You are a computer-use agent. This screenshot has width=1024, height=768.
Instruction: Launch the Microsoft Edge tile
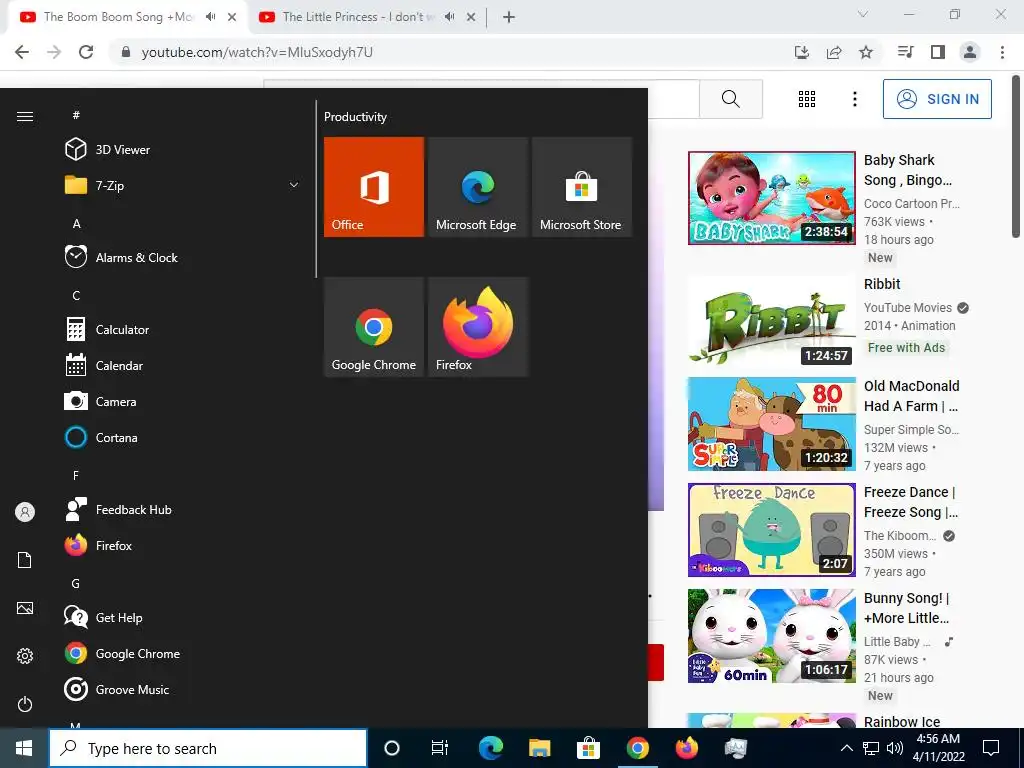coord(478,187)
